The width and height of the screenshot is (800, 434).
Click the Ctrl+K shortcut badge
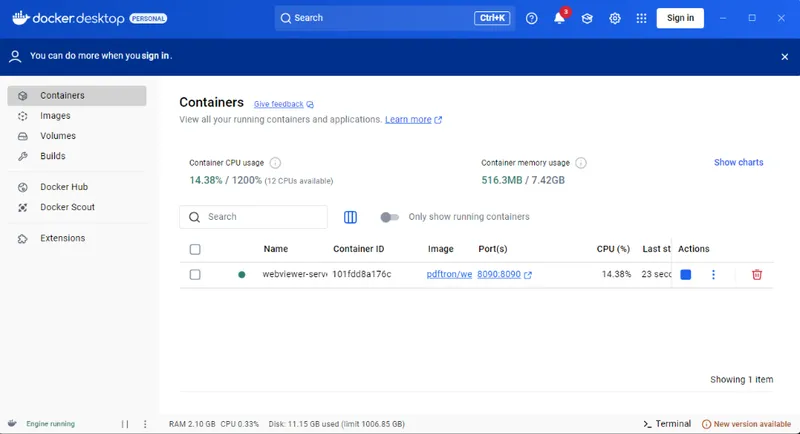click(492, 18)
